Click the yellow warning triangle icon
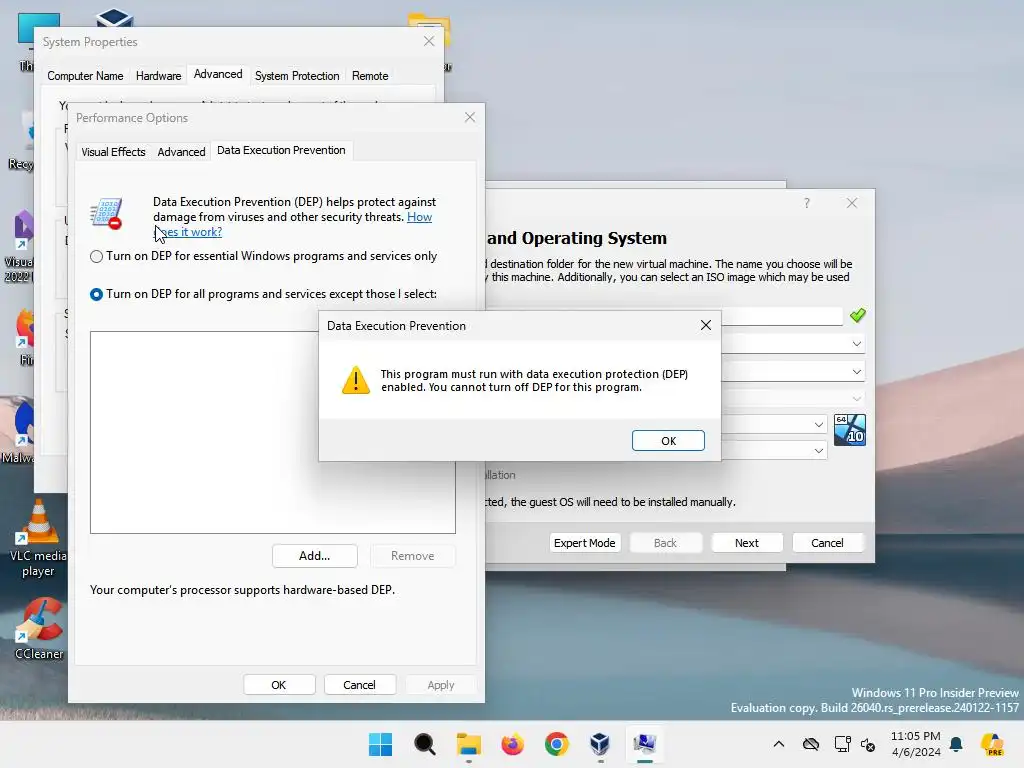 tap(356, 380)
